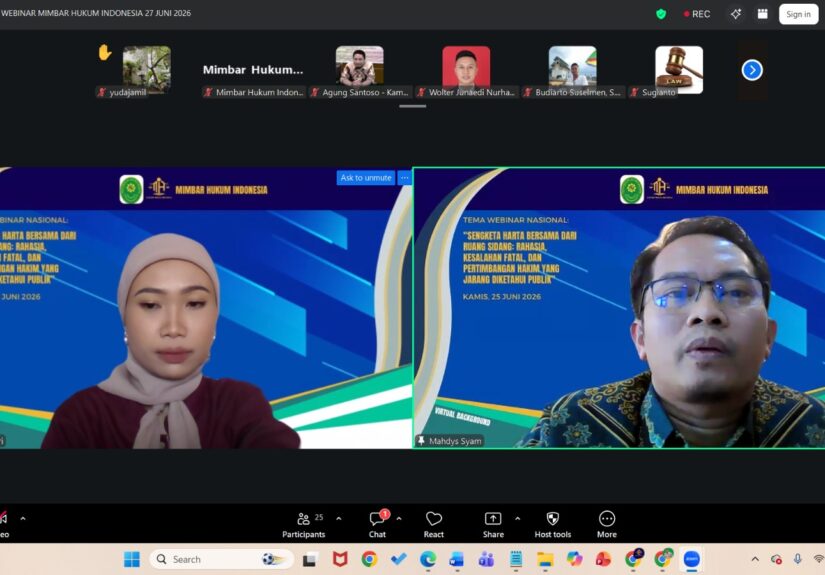825x575 pixels.
Task: Open Microsoft Copilot from the taskbar
Action: pos(574,559)
